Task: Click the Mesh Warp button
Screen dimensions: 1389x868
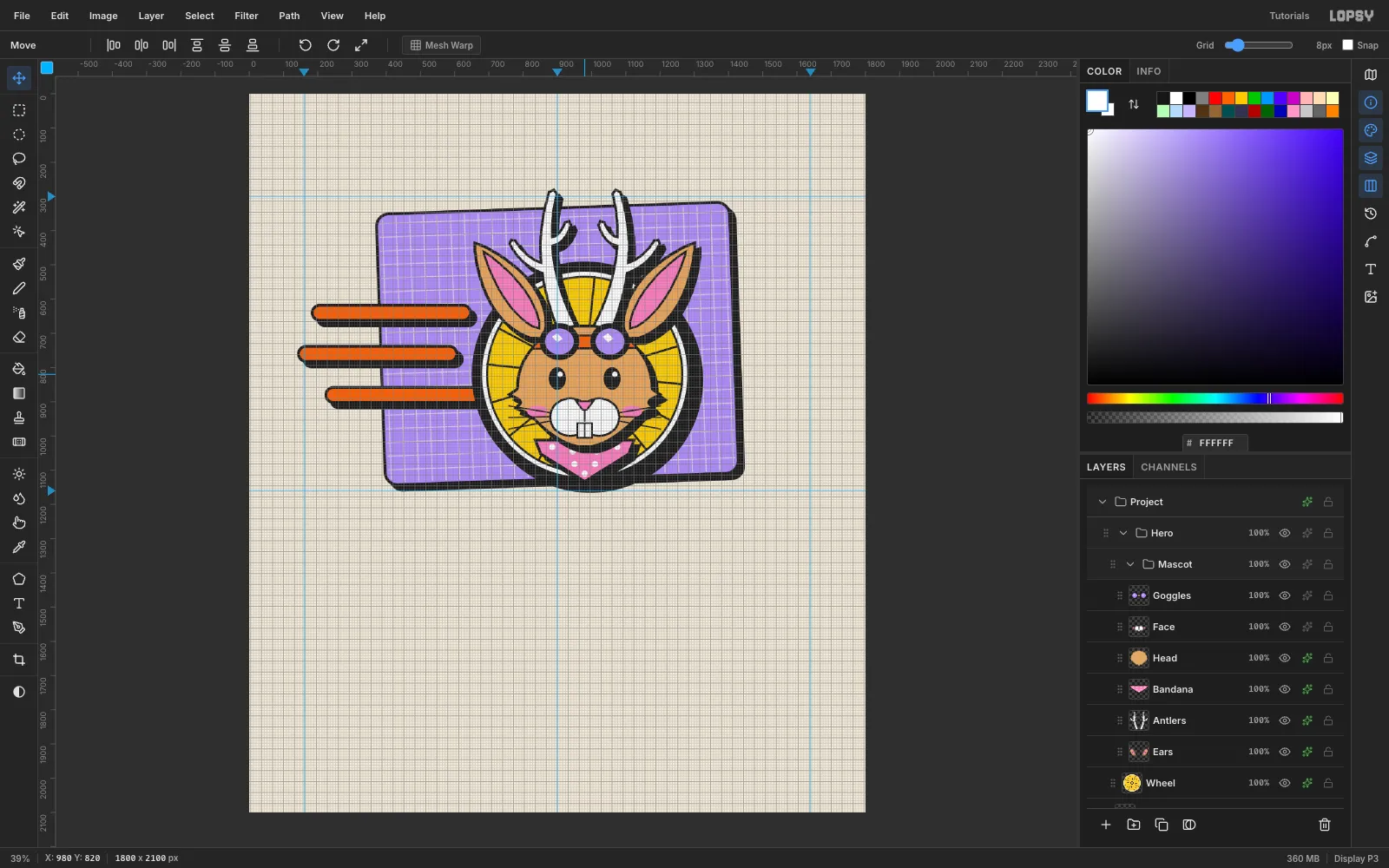Action: pyautogui.click(x=442, y=45)
